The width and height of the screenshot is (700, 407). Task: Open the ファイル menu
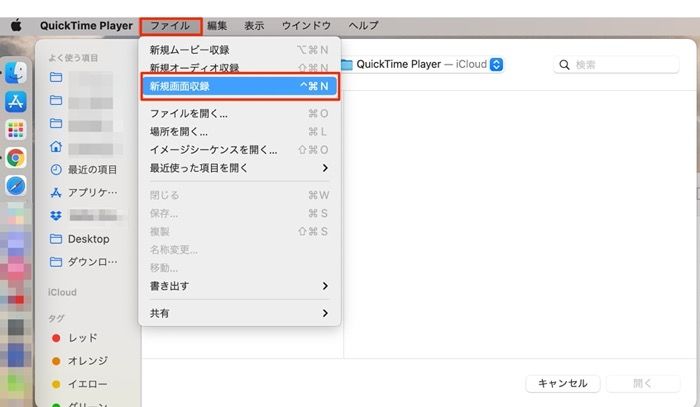(171, 26)
